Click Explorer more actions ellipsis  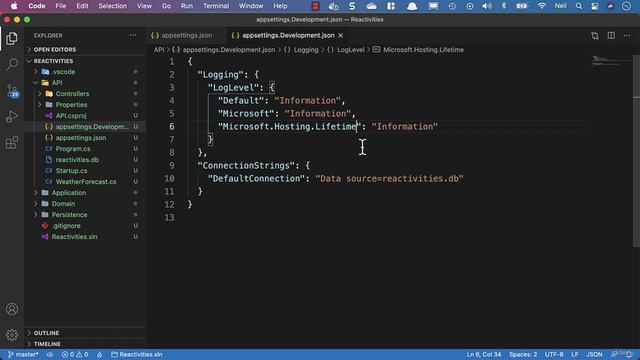(133, 36)
